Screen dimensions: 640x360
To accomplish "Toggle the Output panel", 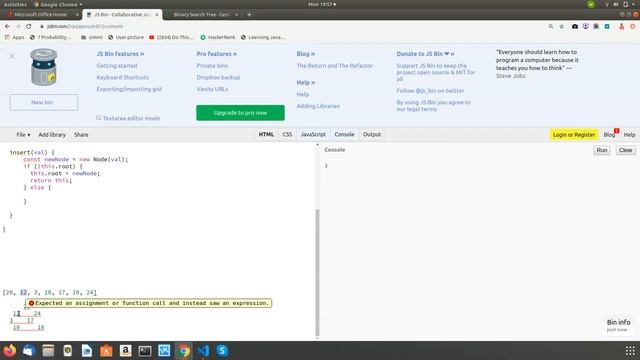I will [x=372, y=134].
